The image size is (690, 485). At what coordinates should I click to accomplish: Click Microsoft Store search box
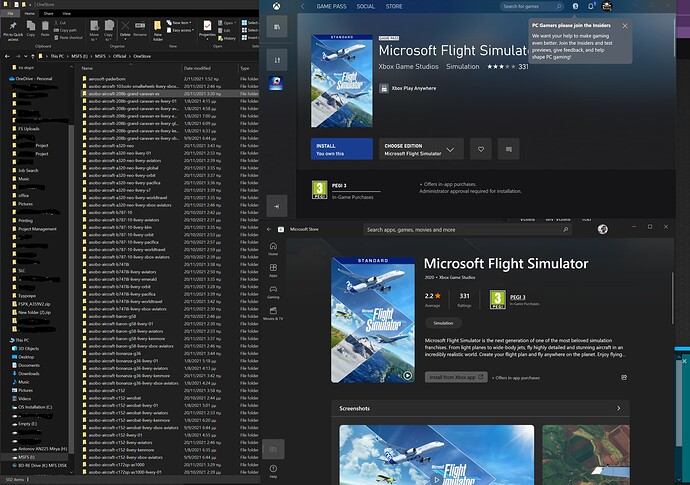[467, 230]
